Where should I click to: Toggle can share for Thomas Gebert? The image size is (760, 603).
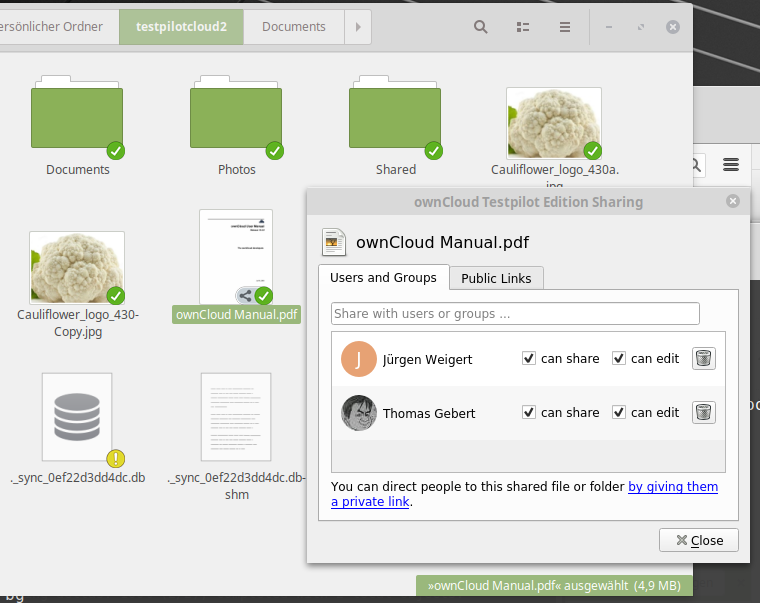[x=529, y=413]
